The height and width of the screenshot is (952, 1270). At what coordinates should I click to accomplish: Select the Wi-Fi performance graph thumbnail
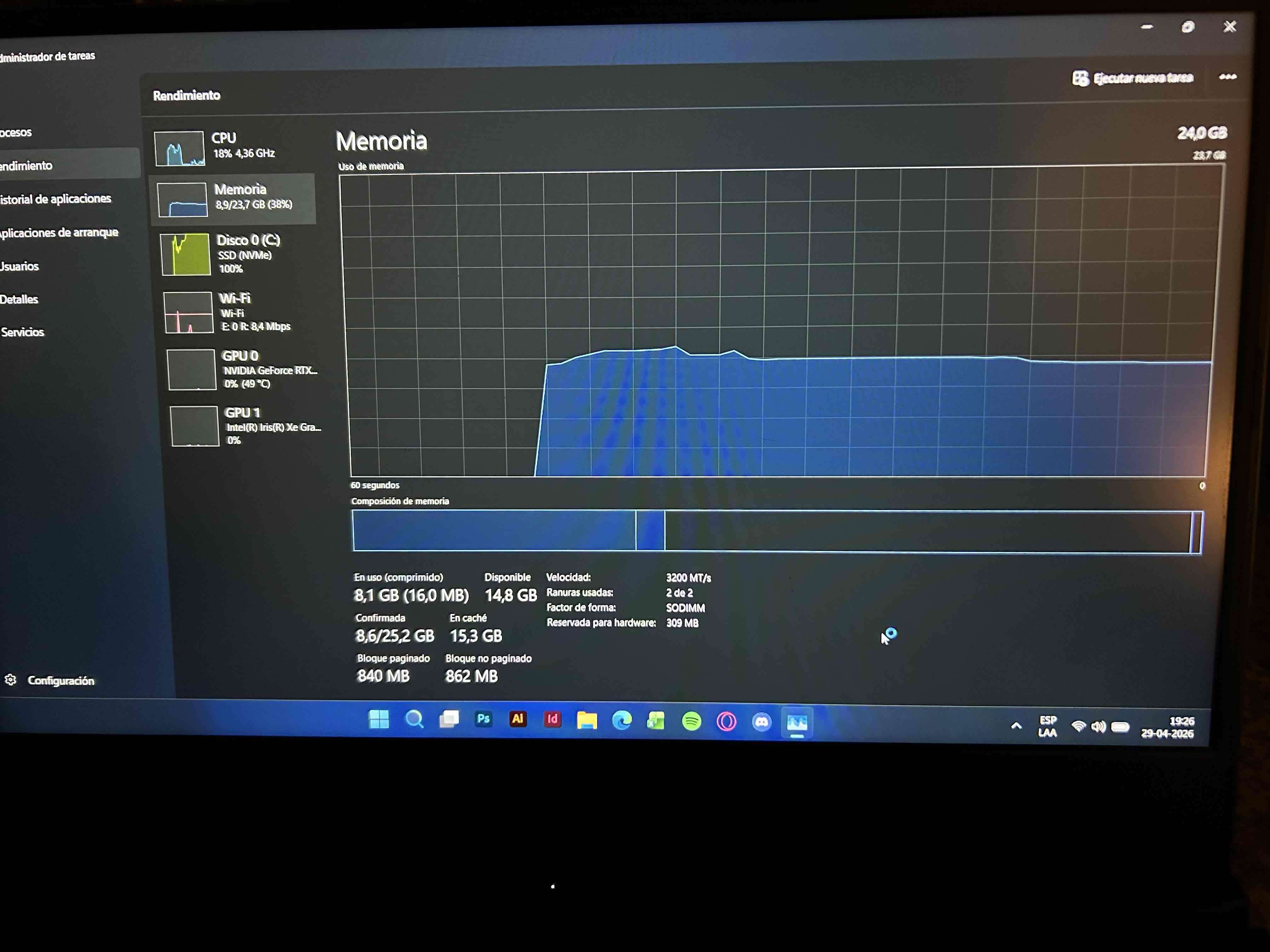point(188,313)
